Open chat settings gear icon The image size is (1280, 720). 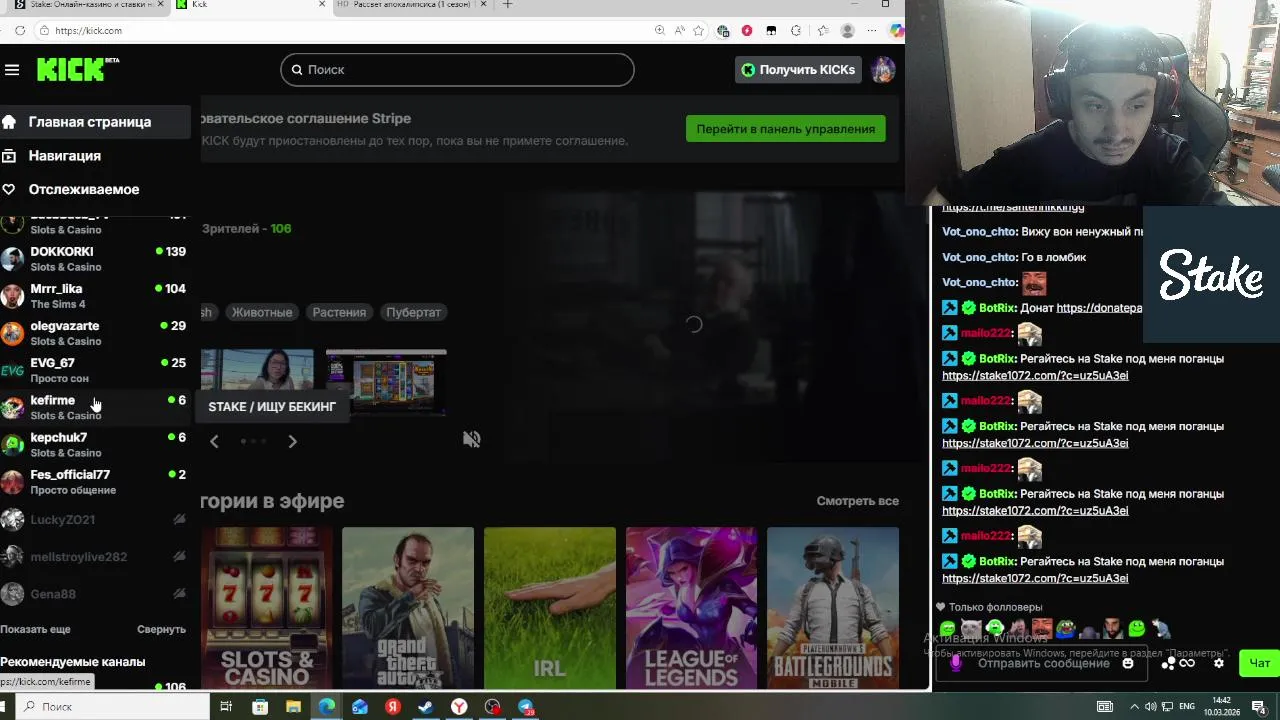pyautogui.click(x=1218, y=663)
